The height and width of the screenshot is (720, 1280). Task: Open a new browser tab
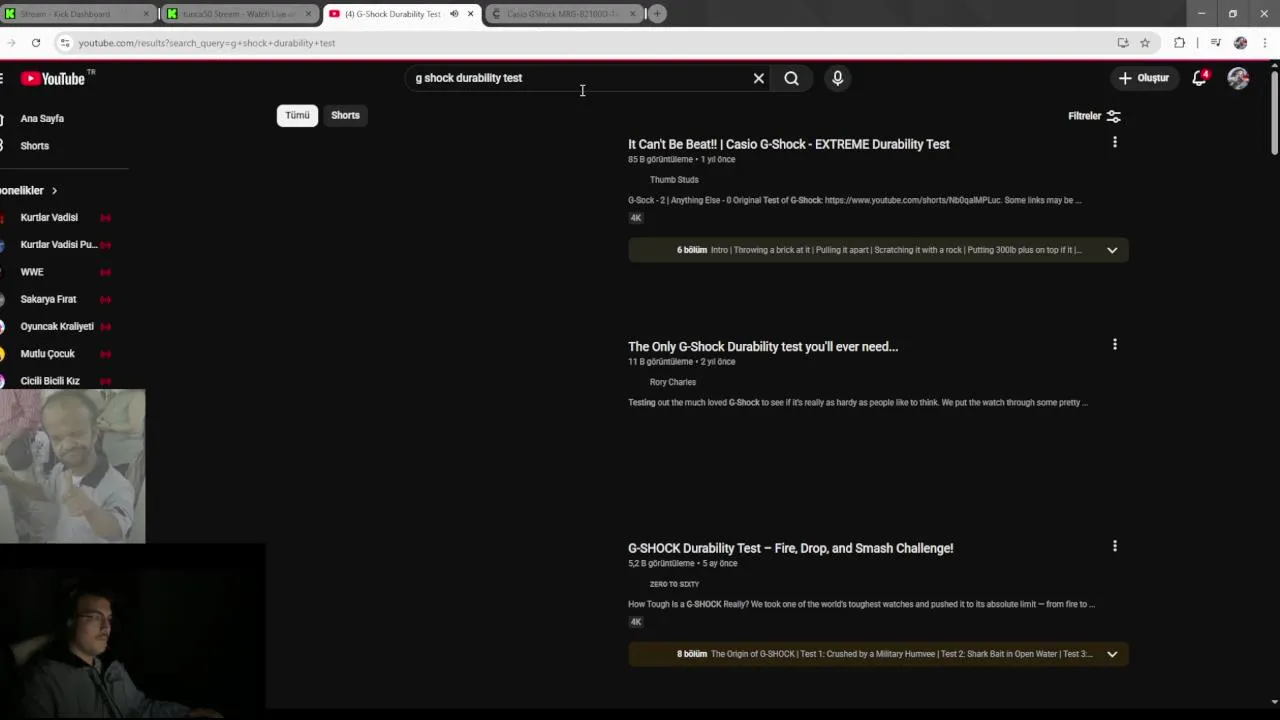tap(657, 14)
